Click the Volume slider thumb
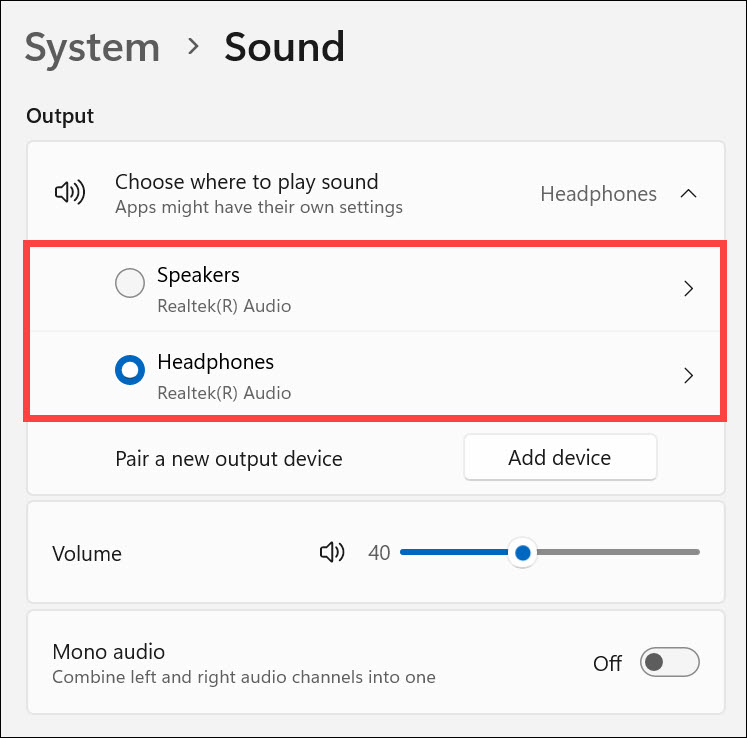This screenshot has height=738, width=747. 521,552
